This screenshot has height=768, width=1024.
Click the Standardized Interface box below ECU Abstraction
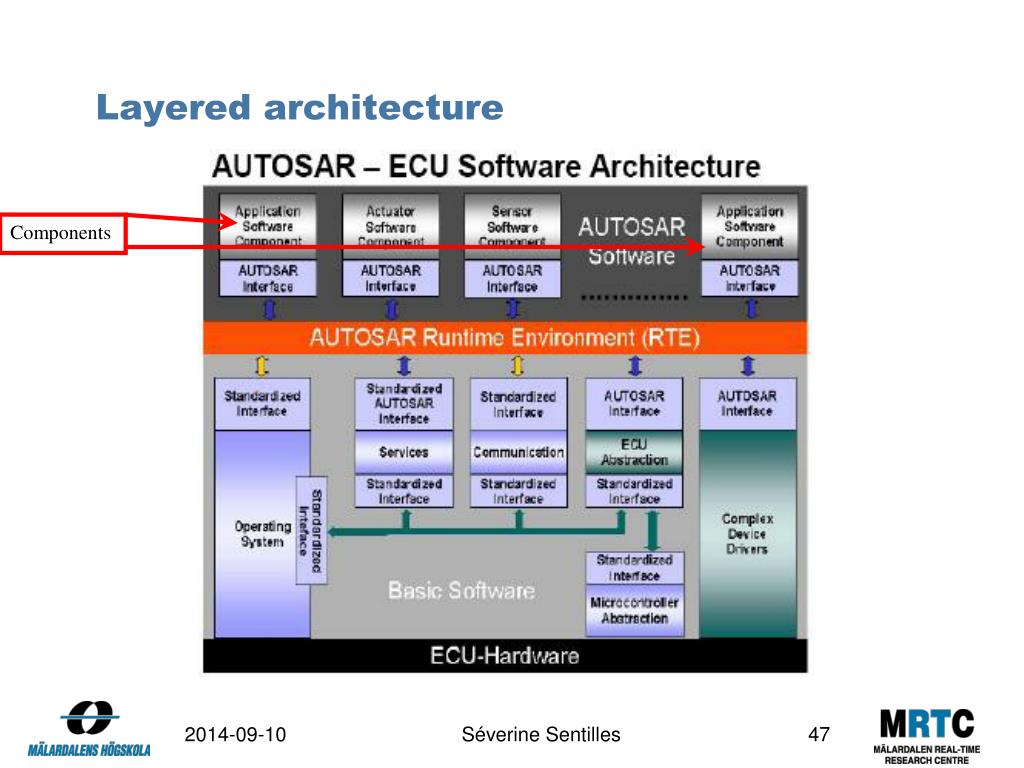[x=634, y=491]
